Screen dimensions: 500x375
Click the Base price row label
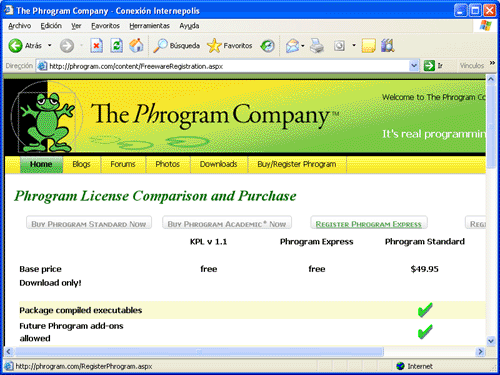(40, 269)
